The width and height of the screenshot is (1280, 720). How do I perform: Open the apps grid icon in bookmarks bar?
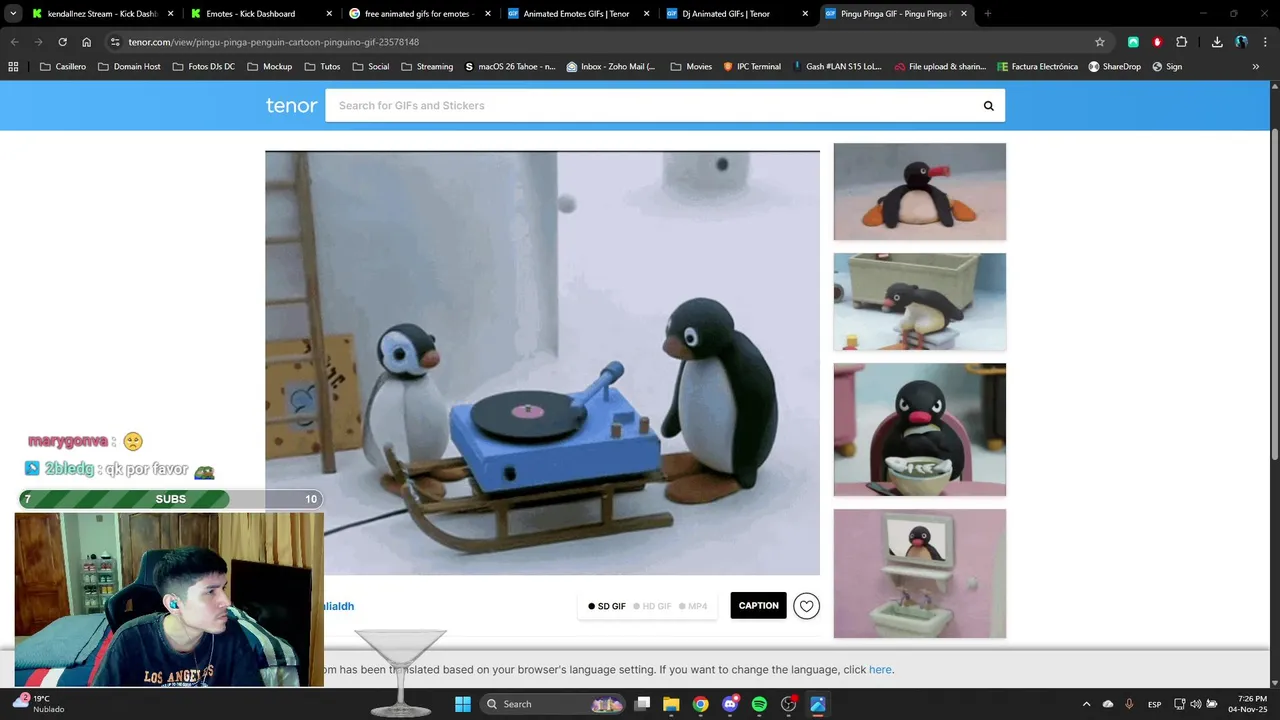(13, 67)
